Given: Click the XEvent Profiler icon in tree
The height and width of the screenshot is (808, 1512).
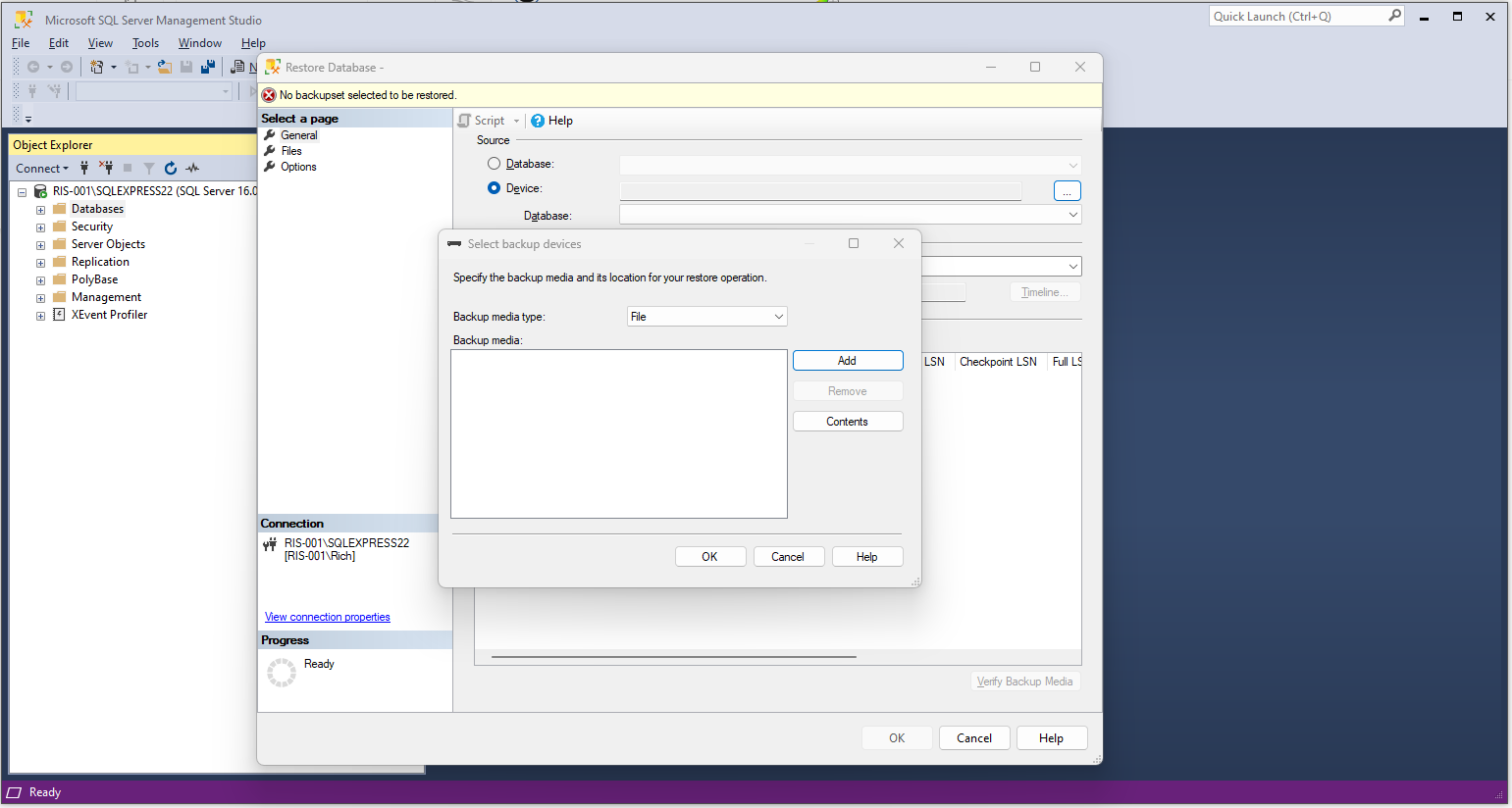Looking at the screenshot, I should click(59, 315).
